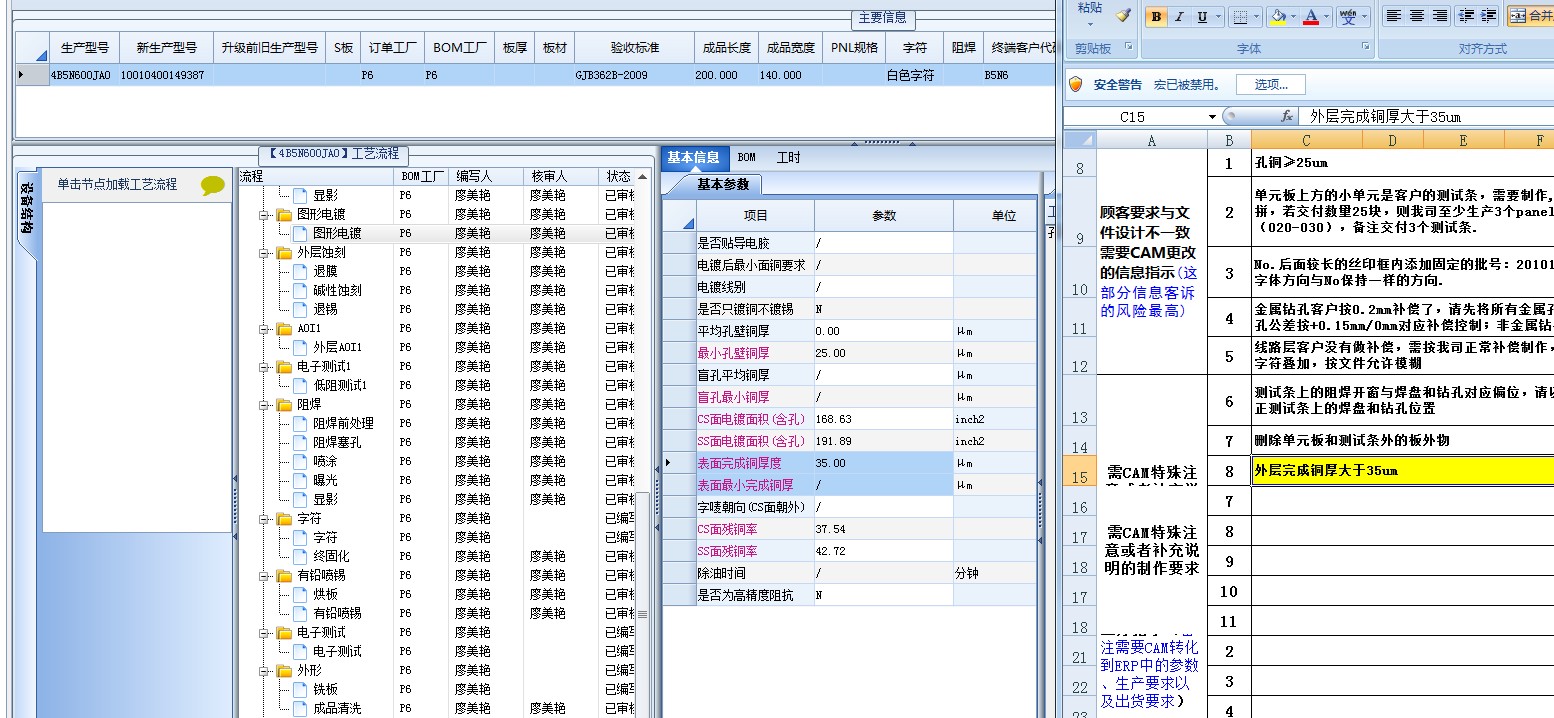Click the yellow fill color bucket
Viewport: 1554px width, 718px height.
point(1278,16)
